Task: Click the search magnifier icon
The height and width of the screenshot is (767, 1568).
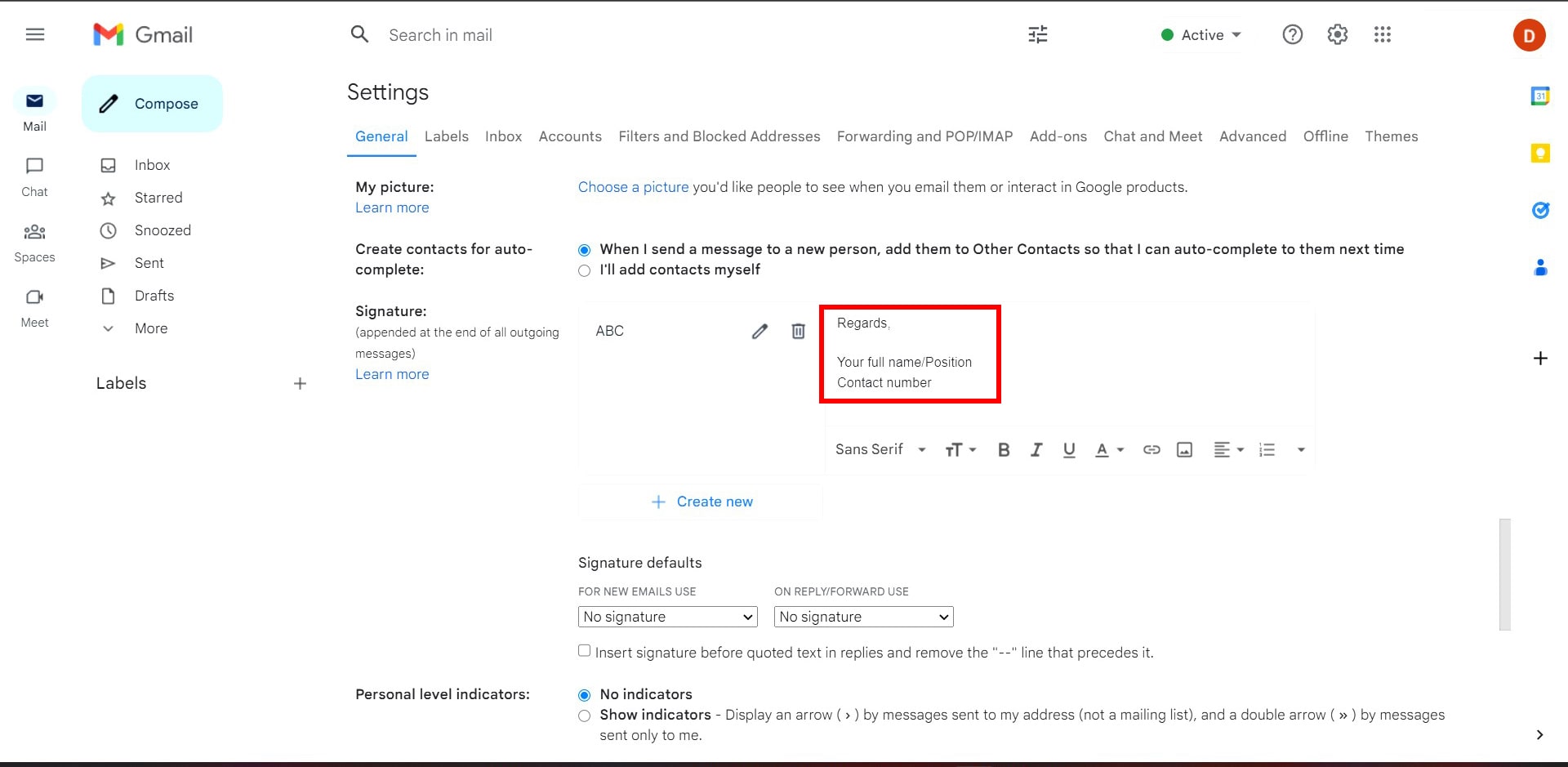Action: (x=359, y=34)
